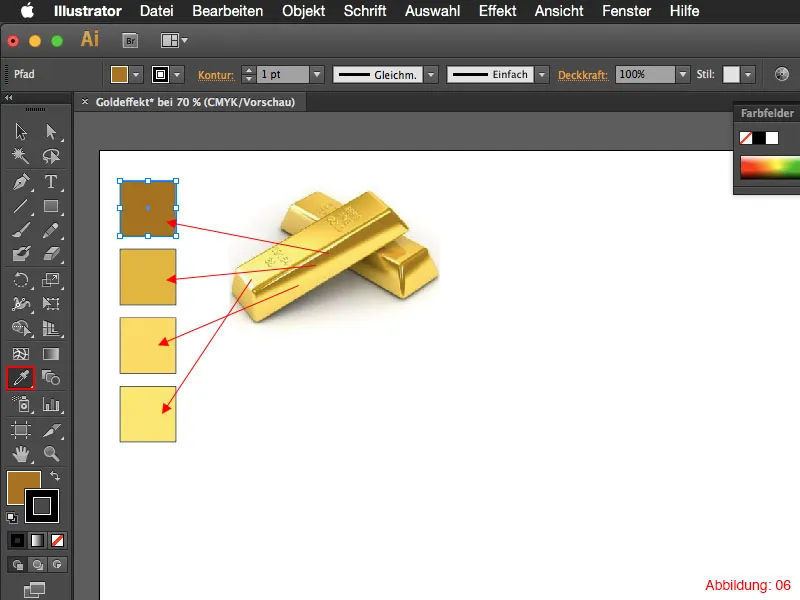
Task: Adjust stroke weight stepper arrows
Action: [x=248, y=74]
